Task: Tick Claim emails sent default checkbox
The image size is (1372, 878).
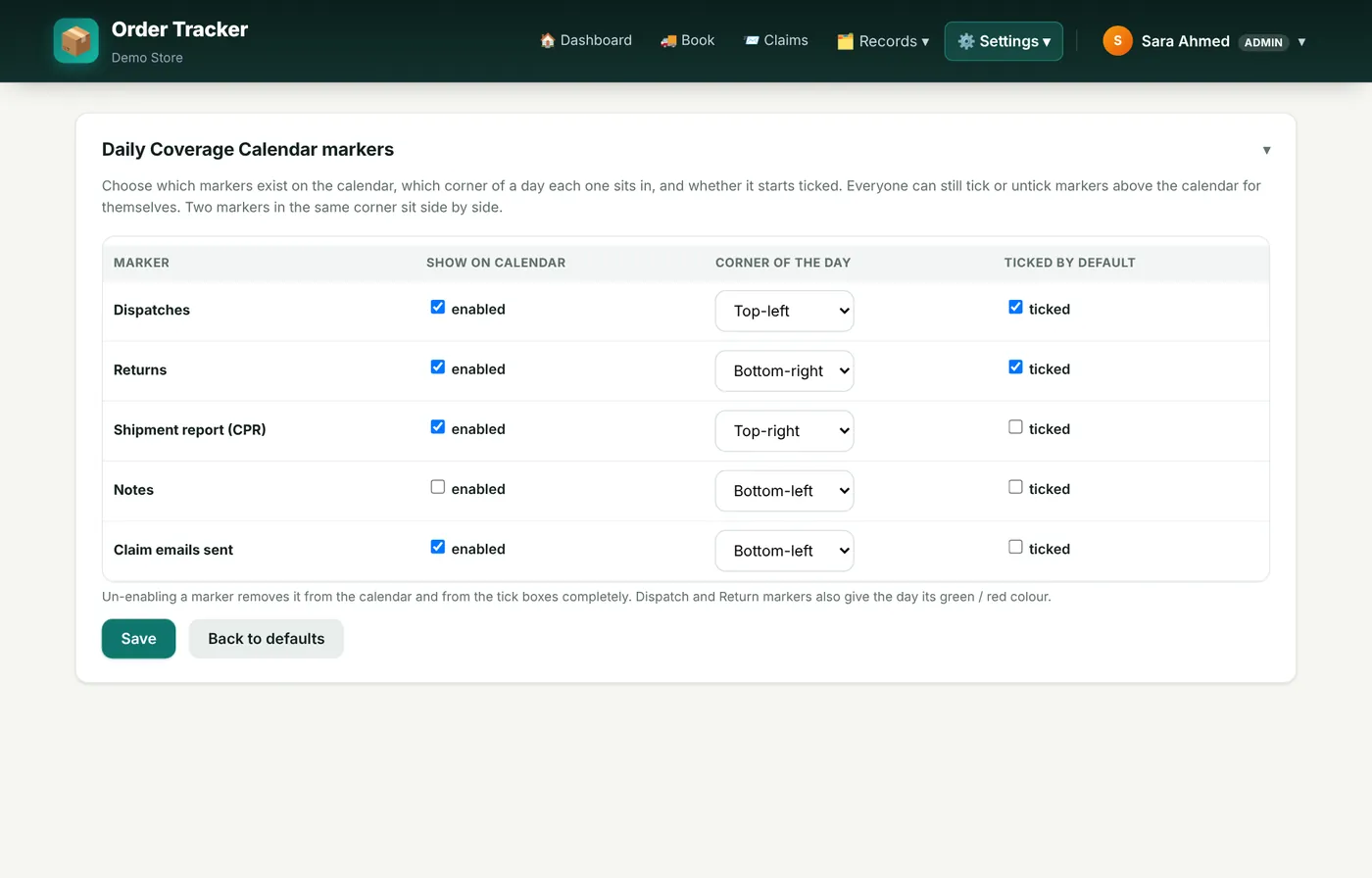Action: coord(1015,547)
